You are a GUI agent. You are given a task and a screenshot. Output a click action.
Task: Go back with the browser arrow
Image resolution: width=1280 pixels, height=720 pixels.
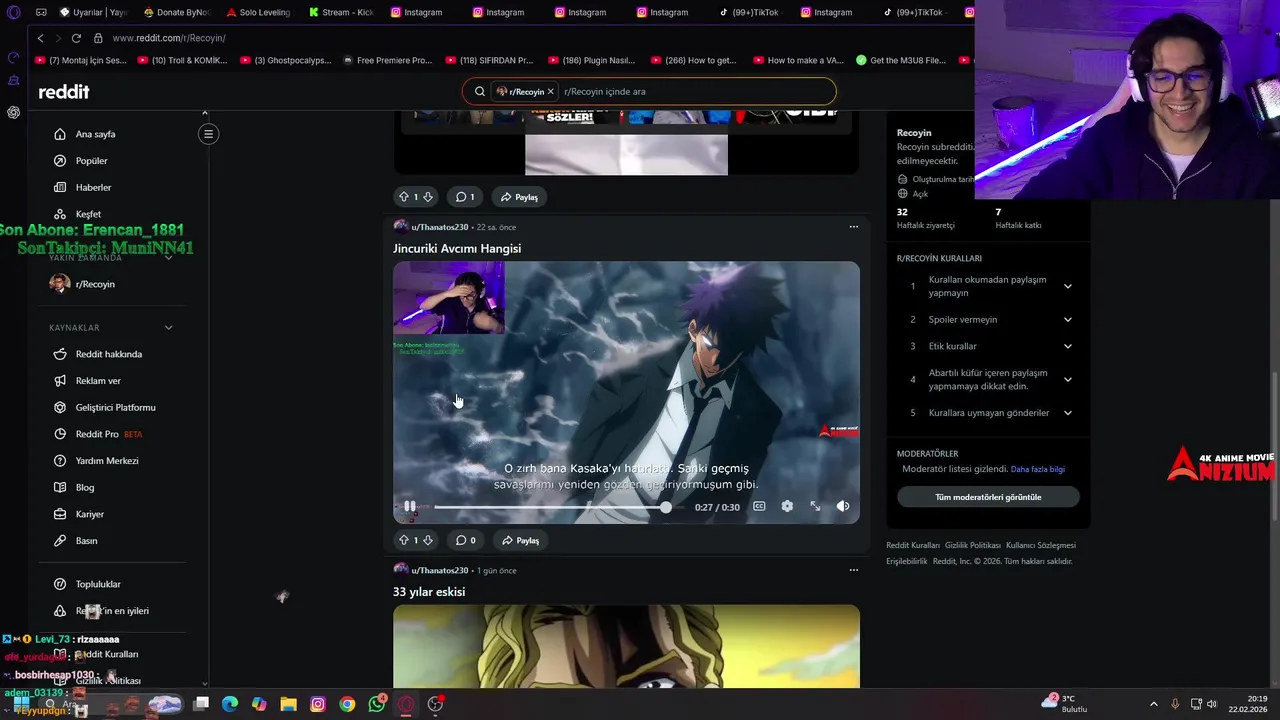40,38
